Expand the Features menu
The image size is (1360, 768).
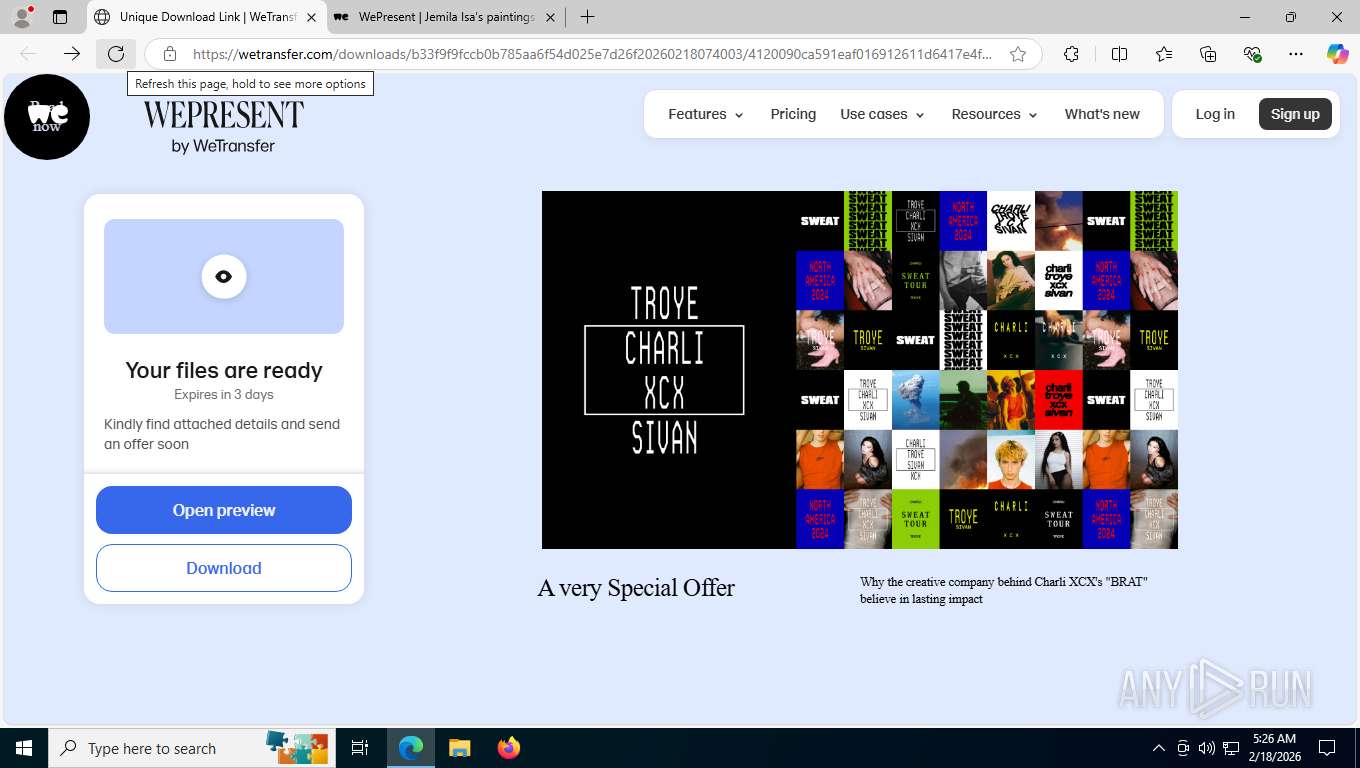706,114
